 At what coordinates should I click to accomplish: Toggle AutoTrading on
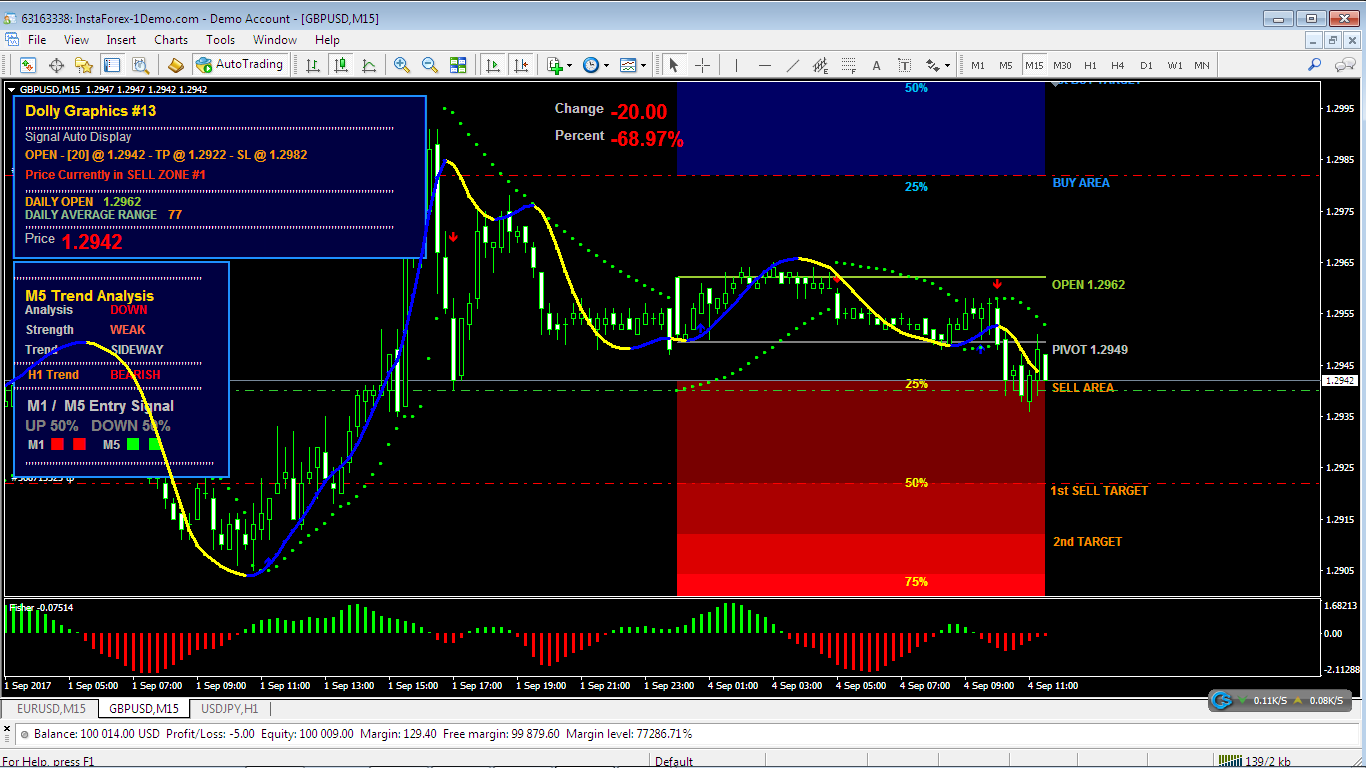(240, 65)
